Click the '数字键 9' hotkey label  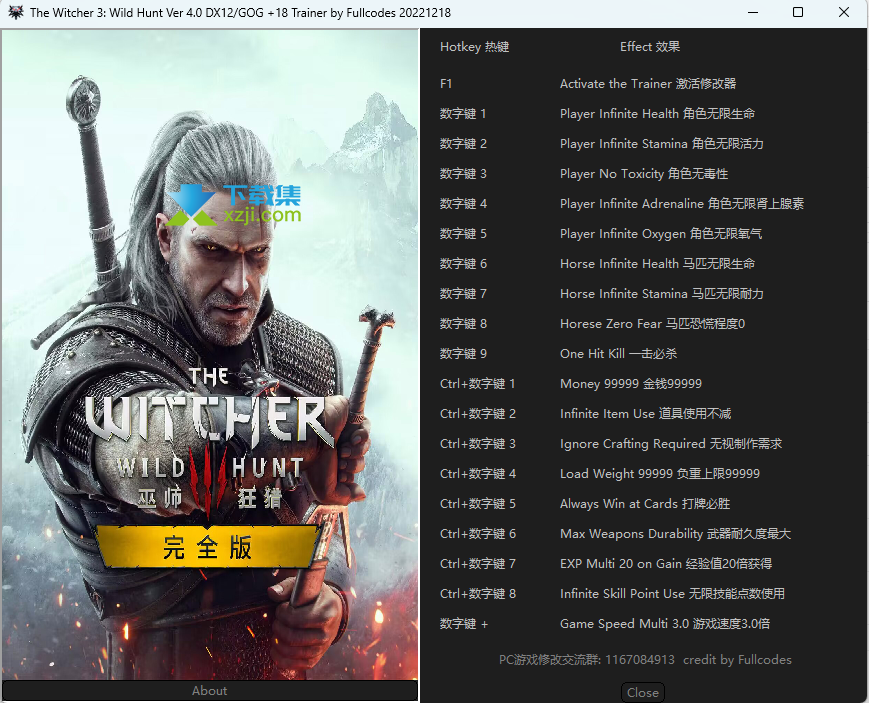click(463, 354)
